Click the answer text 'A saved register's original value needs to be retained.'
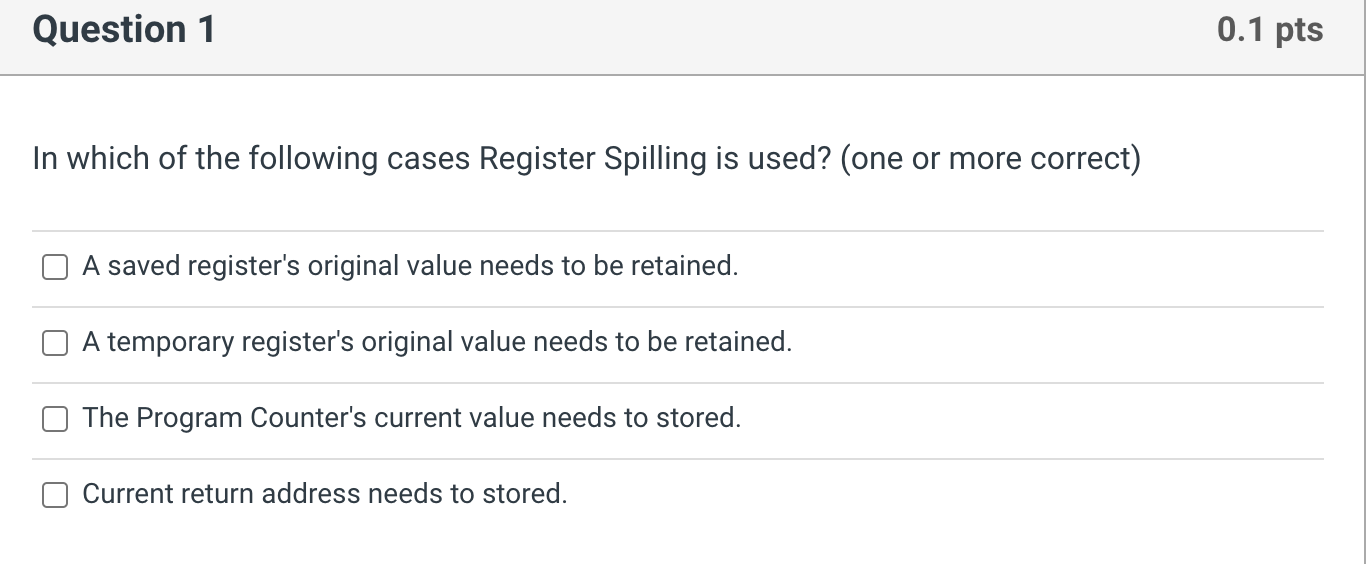 point(410,266)
